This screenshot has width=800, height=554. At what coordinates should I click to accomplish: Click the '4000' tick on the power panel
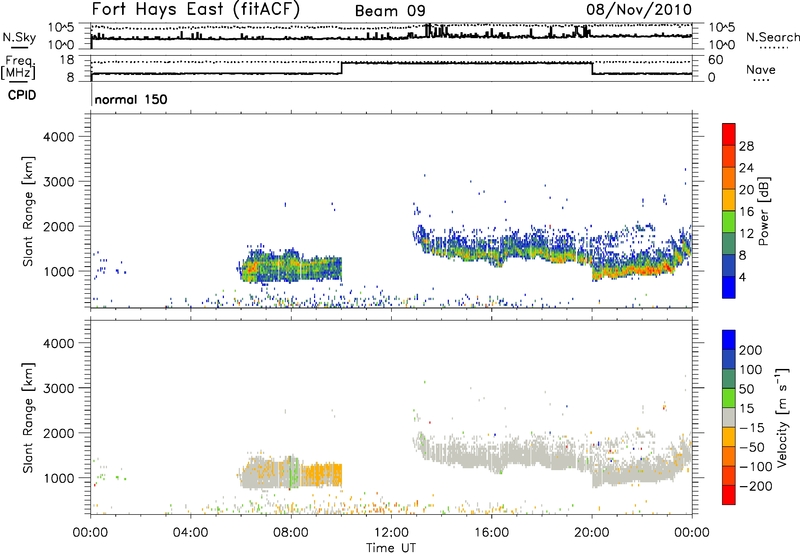[x=58, y=137]
